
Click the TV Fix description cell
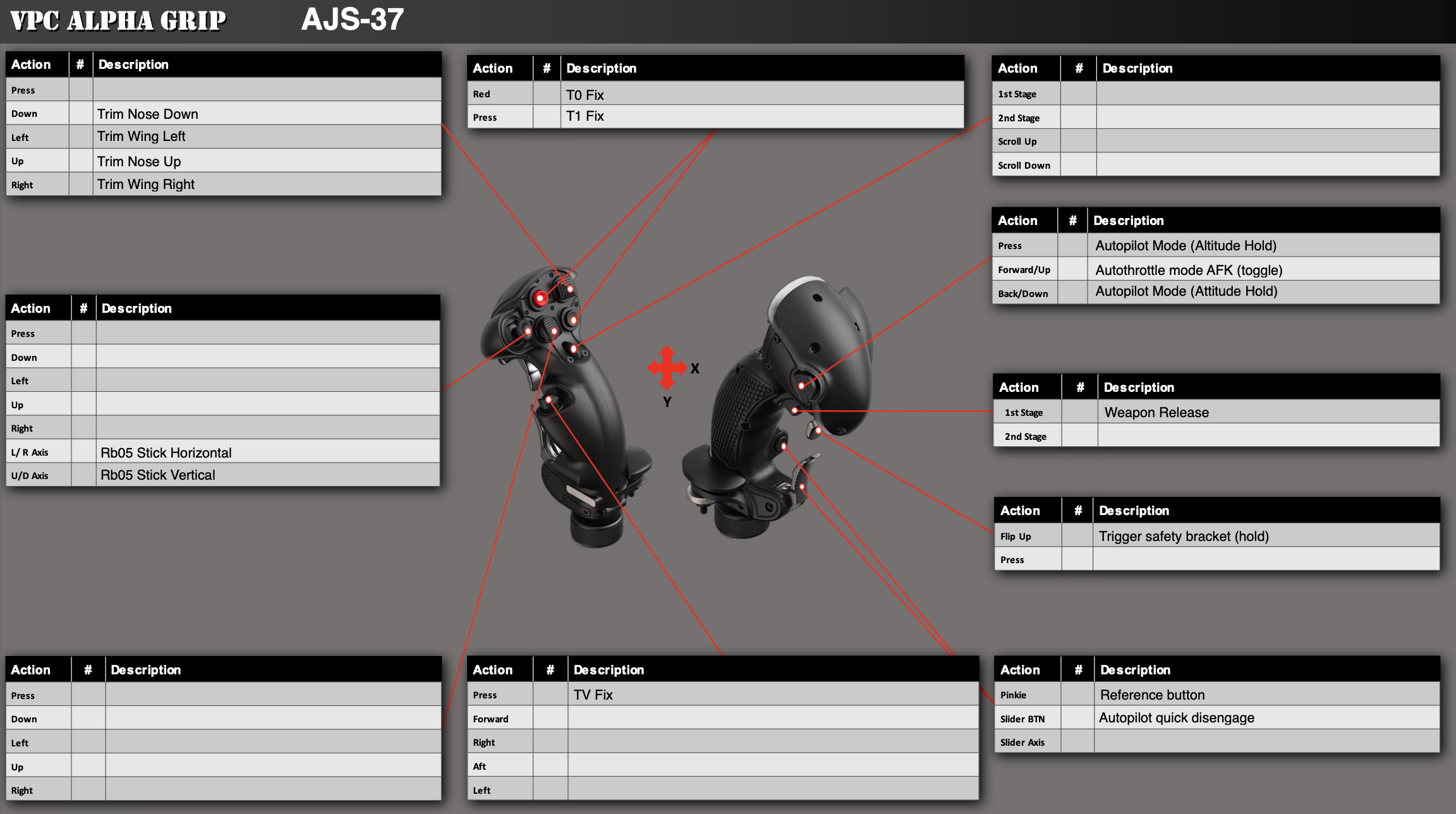(x=772, y=695)
